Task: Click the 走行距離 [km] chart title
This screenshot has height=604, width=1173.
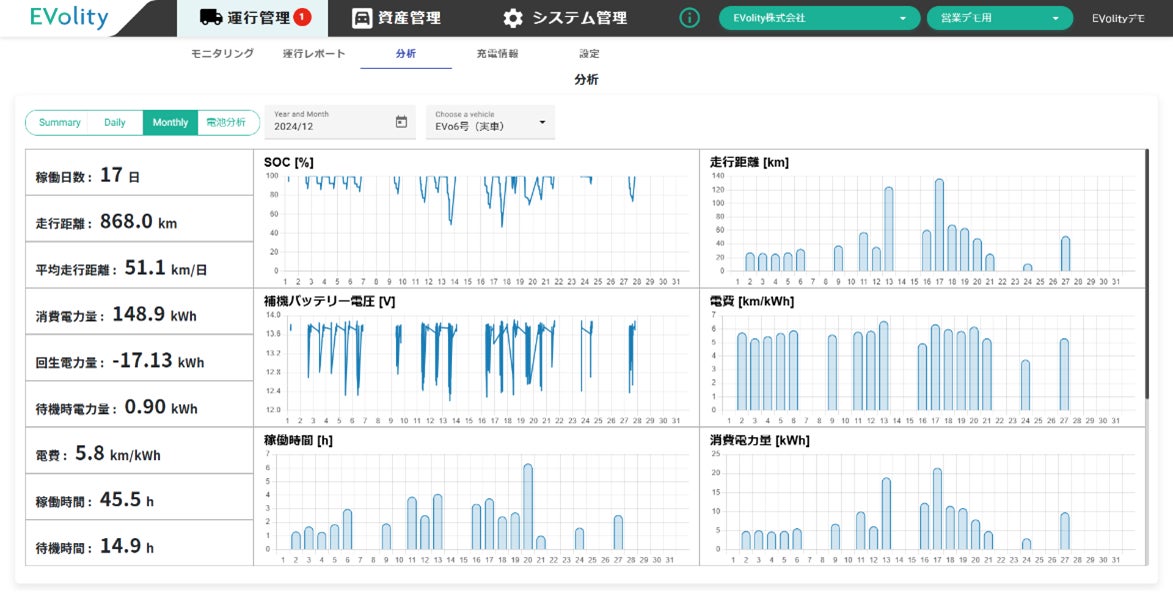Action: [x=749, y=162]
